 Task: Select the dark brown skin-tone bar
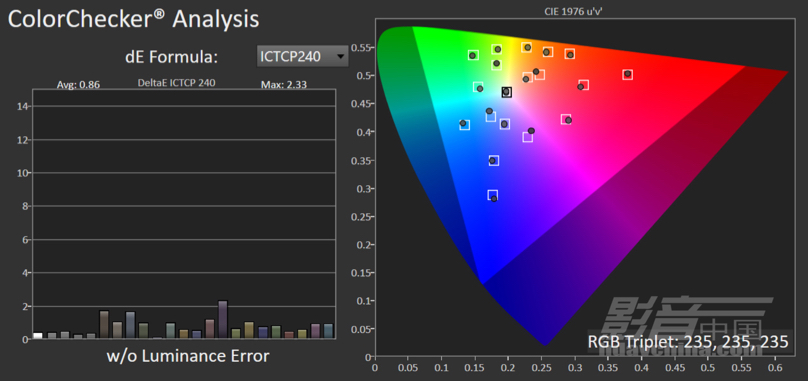104,324
